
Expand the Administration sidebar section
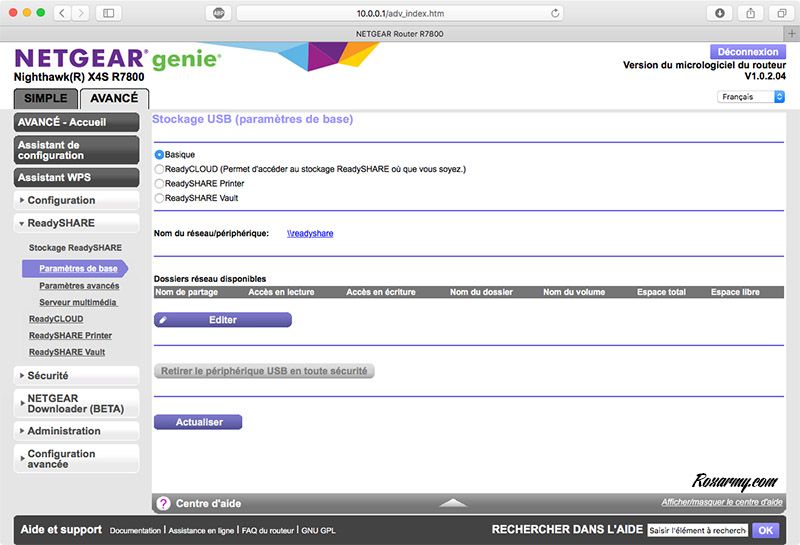click(76, 431)
